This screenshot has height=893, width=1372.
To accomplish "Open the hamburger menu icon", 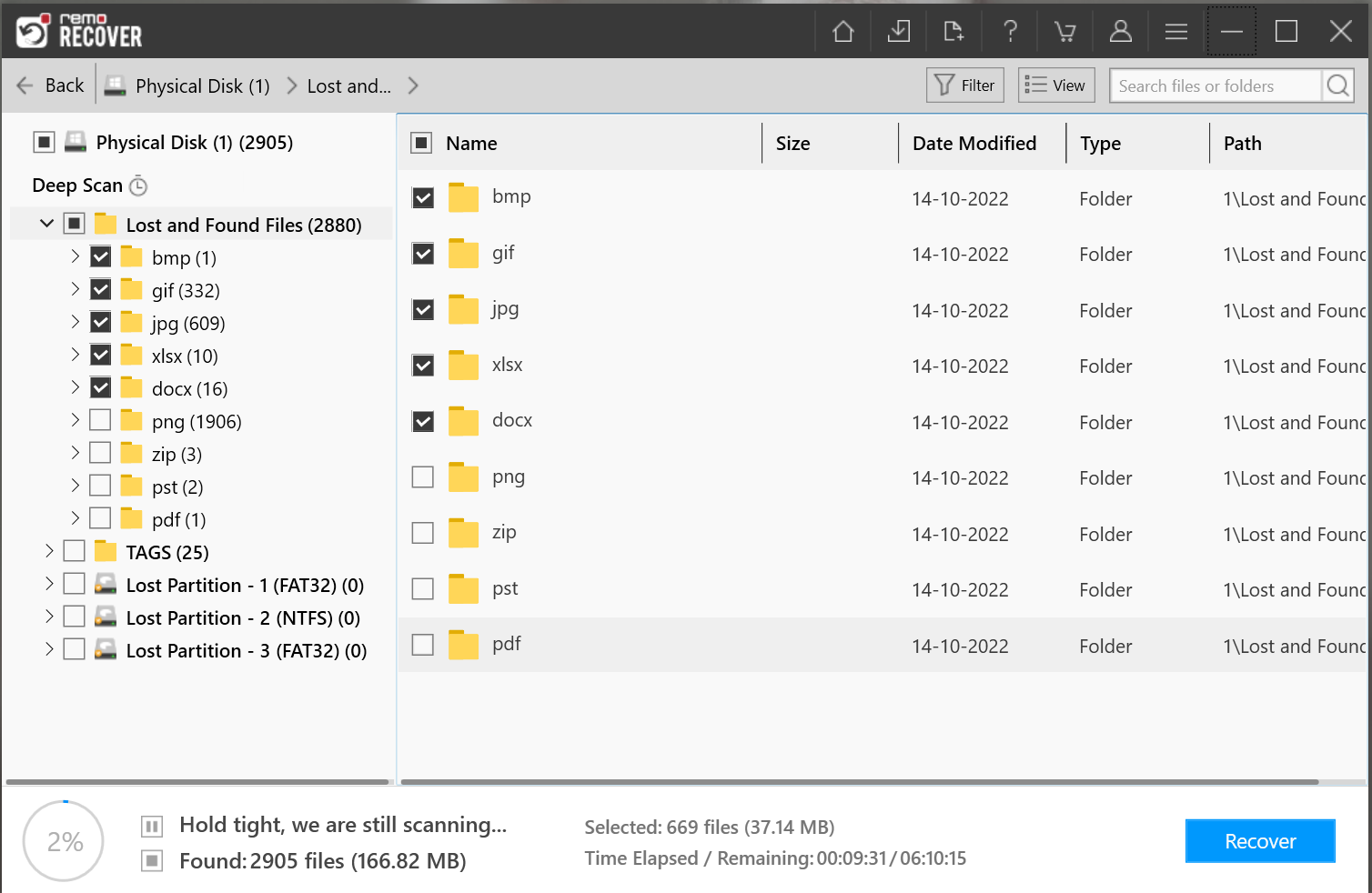I will pos(1176,32).
